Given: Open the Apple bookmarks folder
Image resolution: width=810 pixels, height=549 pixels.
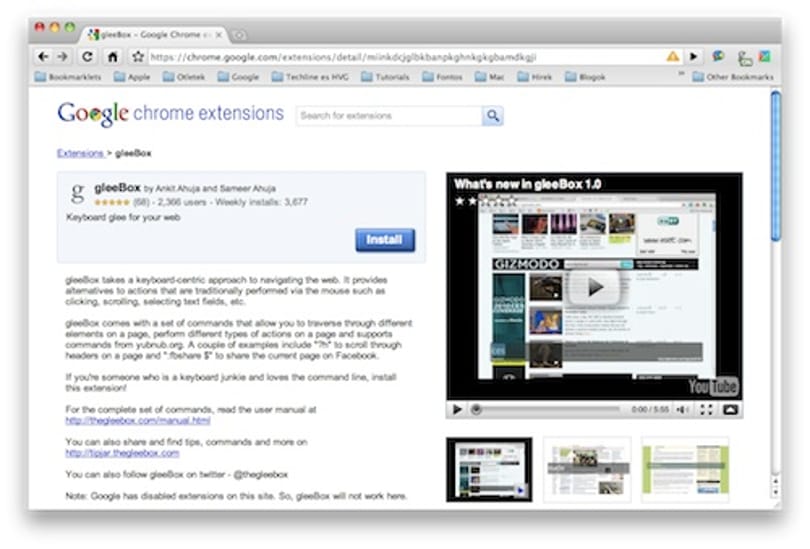Looking at the screenshot, I should pos(132,77).
